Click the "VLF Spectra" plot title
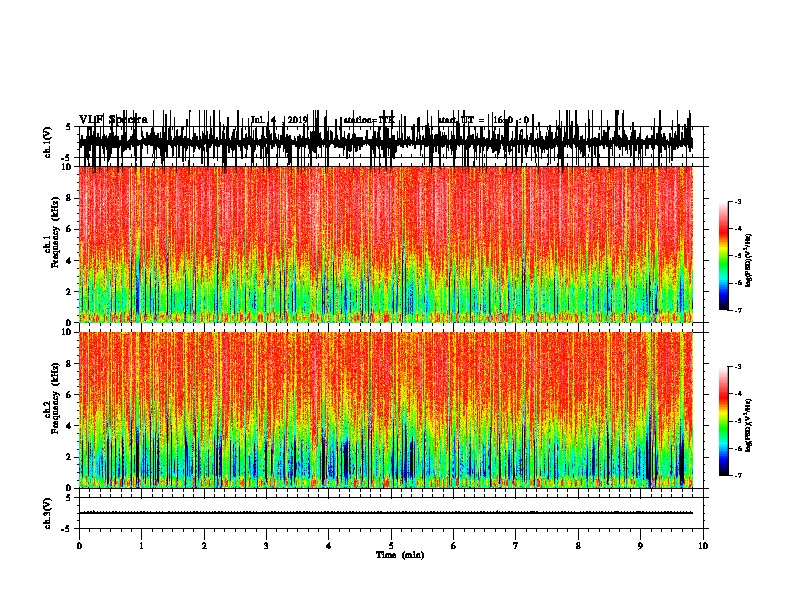Image resolution: width=792 pixels, height=612 pixels. point(113,120)
